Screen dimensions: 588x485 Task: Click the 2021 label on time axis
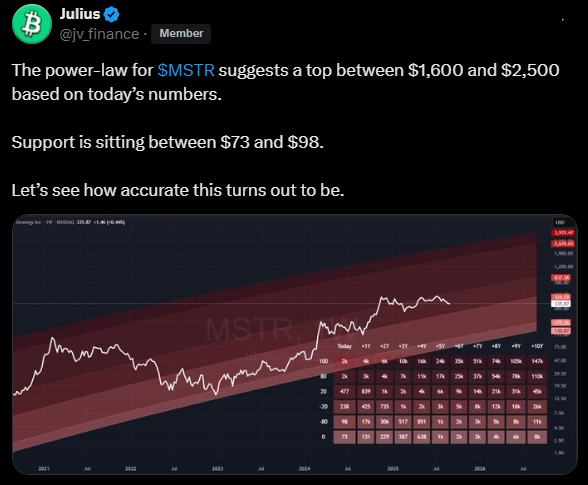(x=44, y=468)
